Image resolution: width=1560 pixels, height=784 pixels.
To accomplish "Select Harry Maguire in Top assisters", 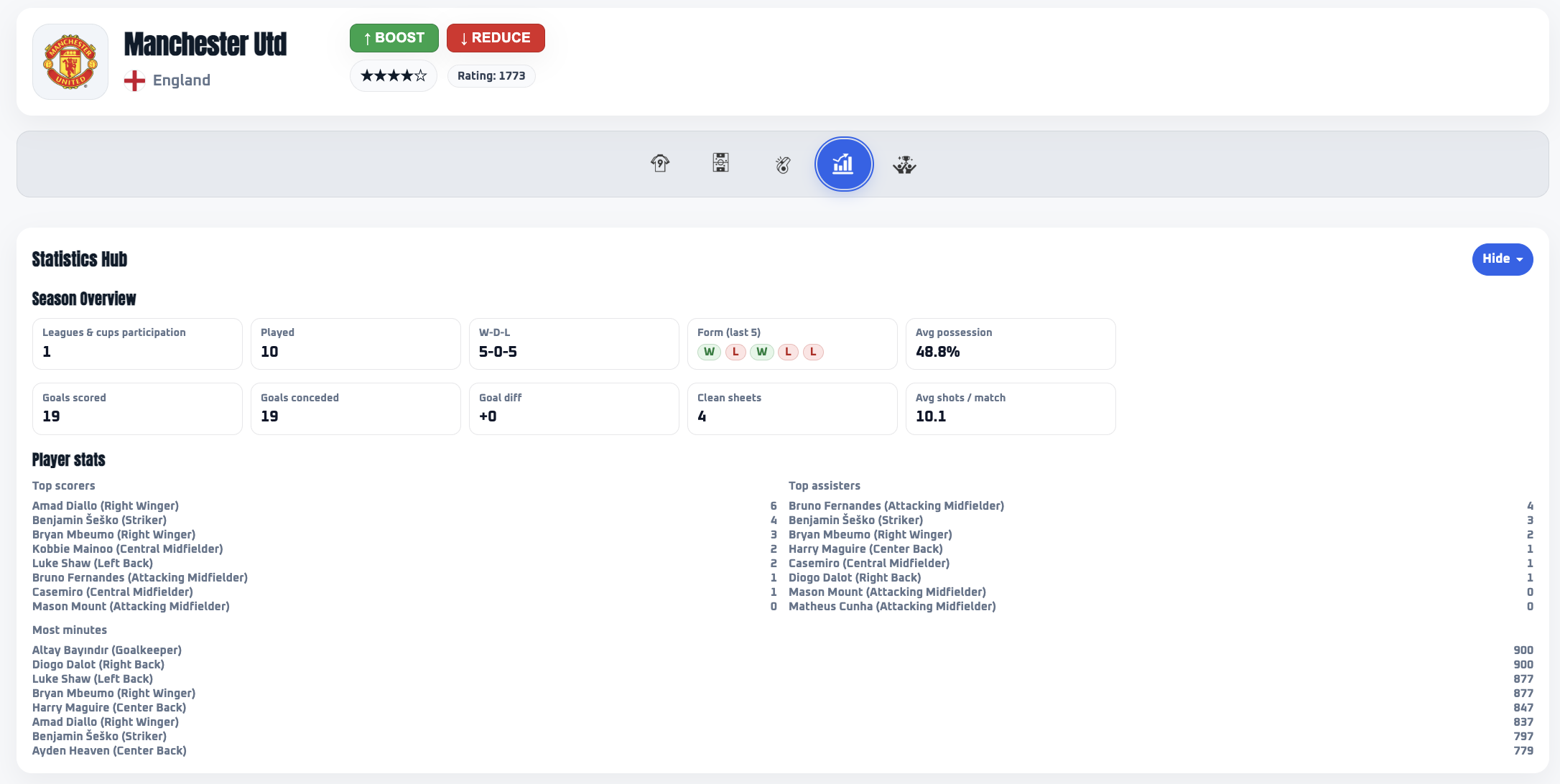I will [x=1161, y=549].
